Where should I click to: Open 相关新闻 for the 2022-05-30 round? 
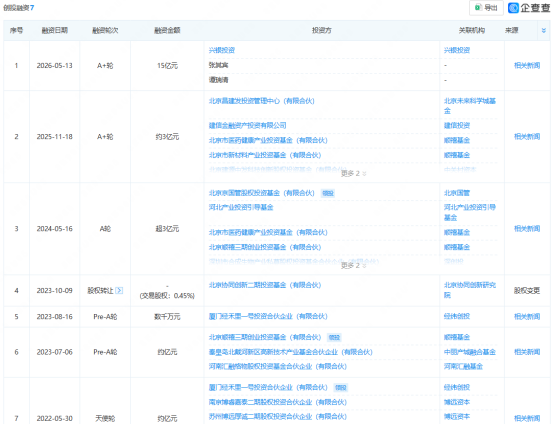click(527, 418)
